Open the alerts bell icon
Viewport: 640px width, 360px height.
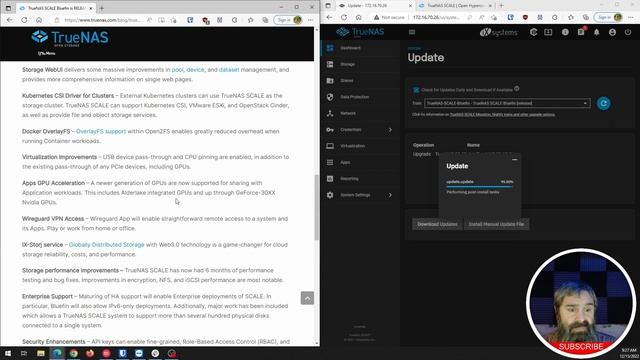pos(596,32)
